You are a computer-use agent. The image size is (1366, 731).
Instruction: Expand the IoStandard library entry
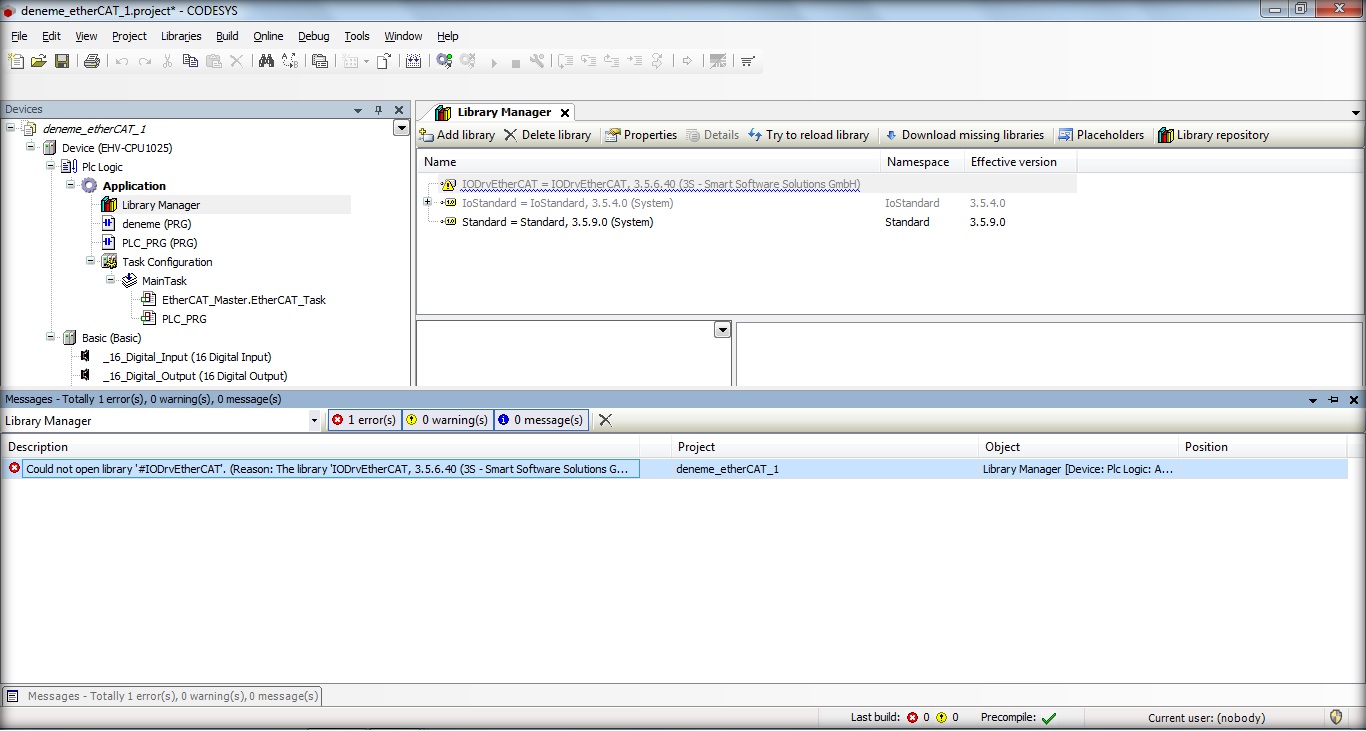[428, 203]
